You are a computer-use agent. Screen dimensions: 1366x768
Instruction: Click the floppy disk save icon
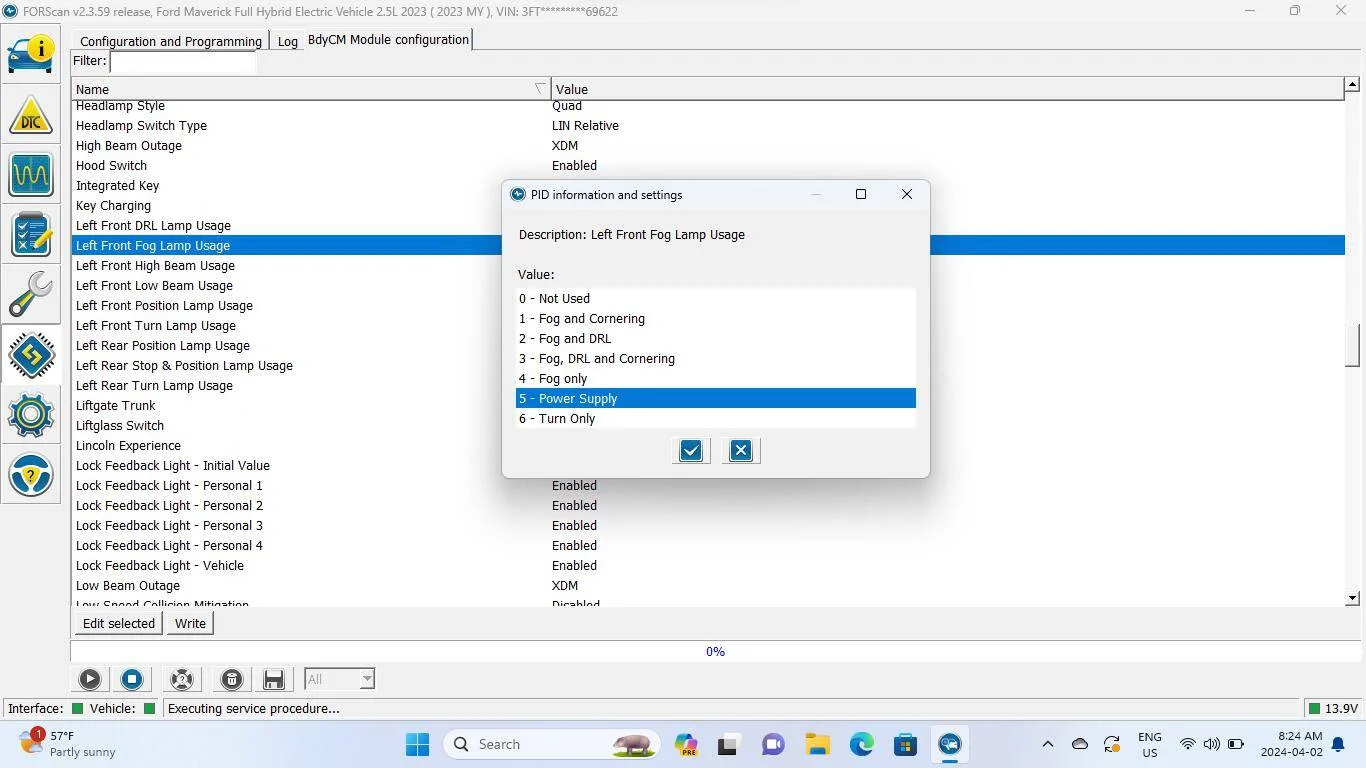[273, 679]
